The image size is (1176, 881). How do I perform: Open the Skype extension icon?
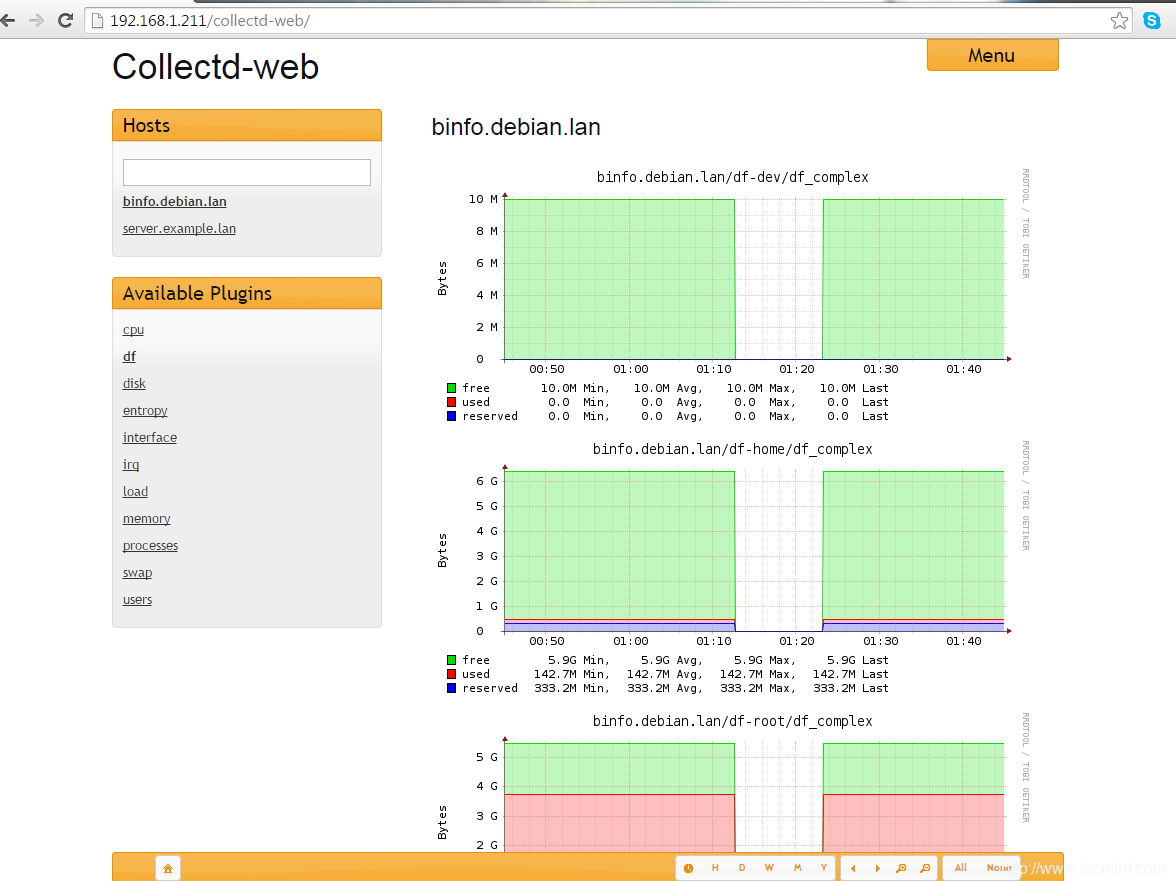click(x=1152, y=20)
